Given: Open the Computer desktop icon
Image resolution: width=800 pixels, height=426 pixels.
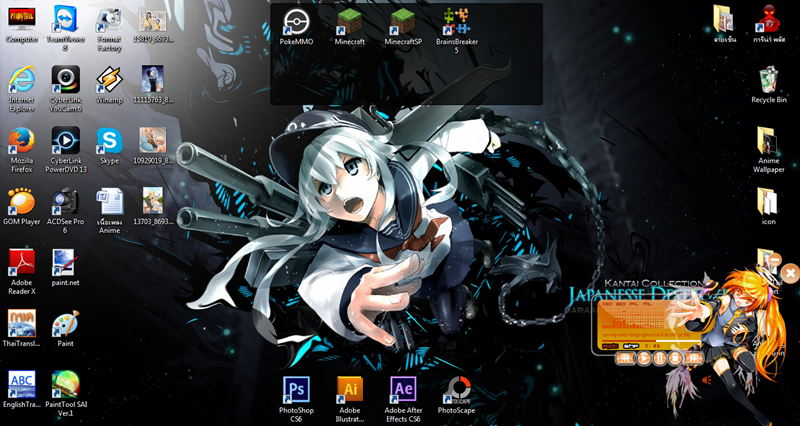Looking at the screenshot, I should point(22,24).
